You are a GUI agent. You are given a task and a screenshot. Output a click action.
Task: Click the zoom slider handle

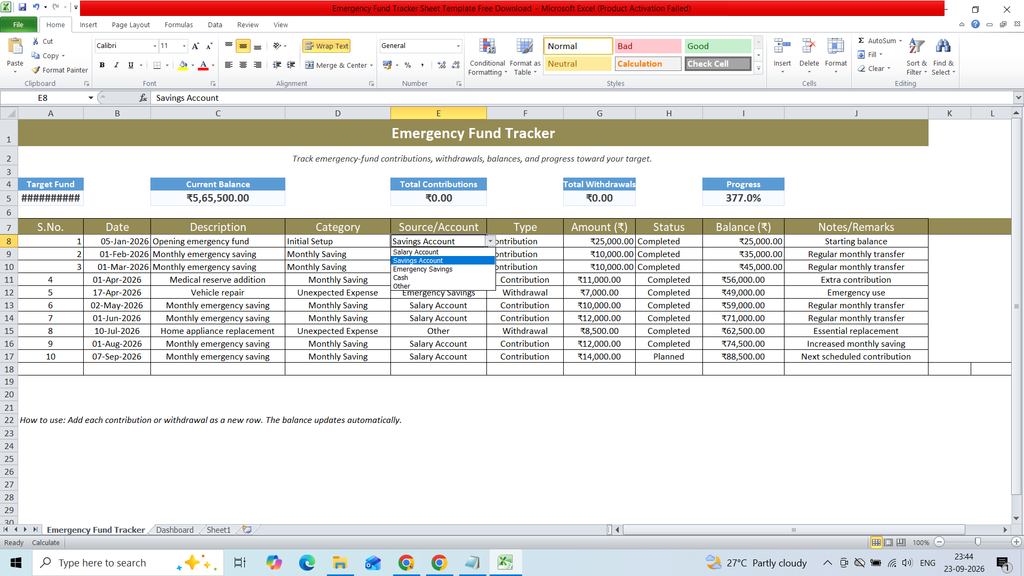click(x=978, y=542)
